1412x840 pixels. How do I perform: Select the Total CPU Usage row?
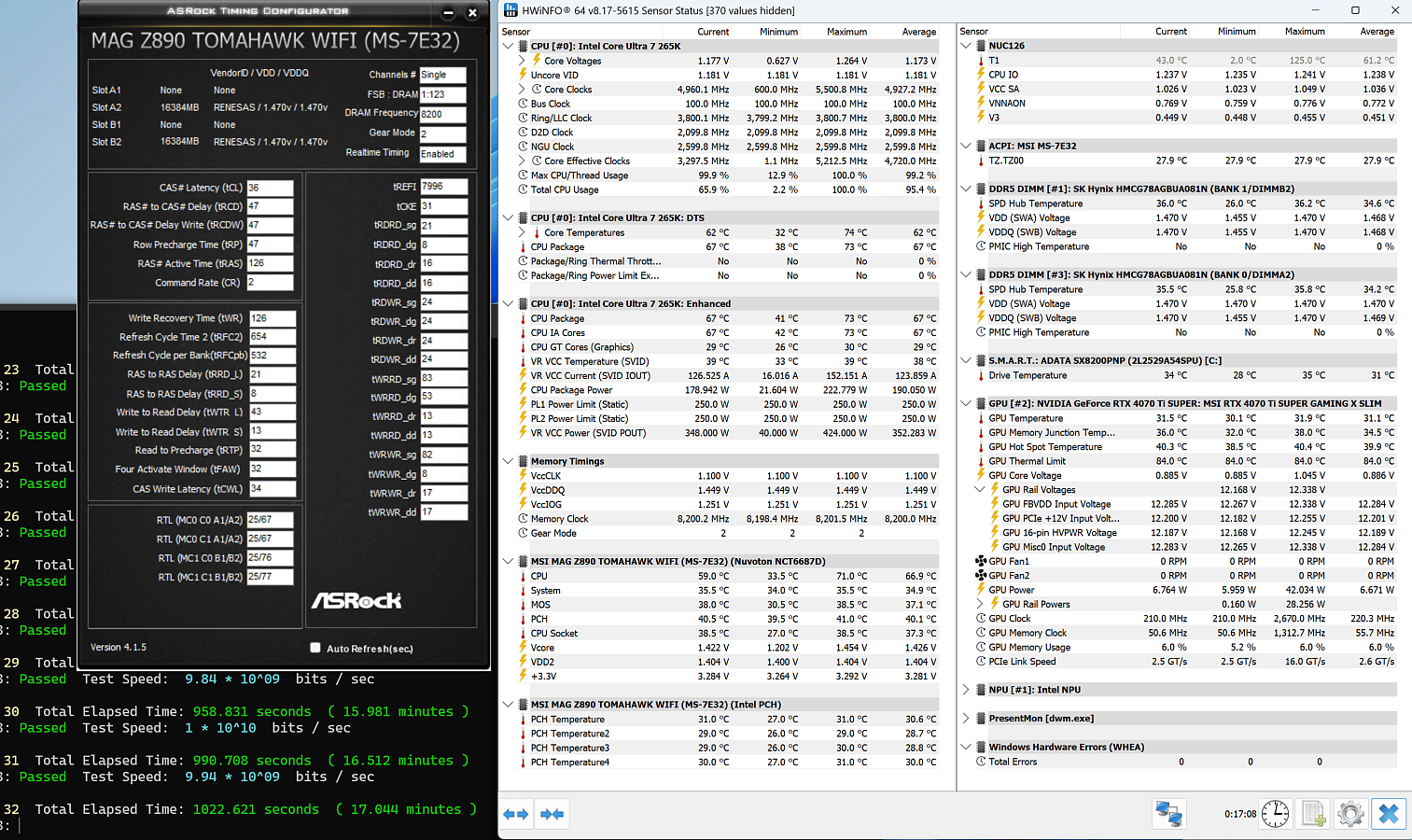tap(728, 189)
